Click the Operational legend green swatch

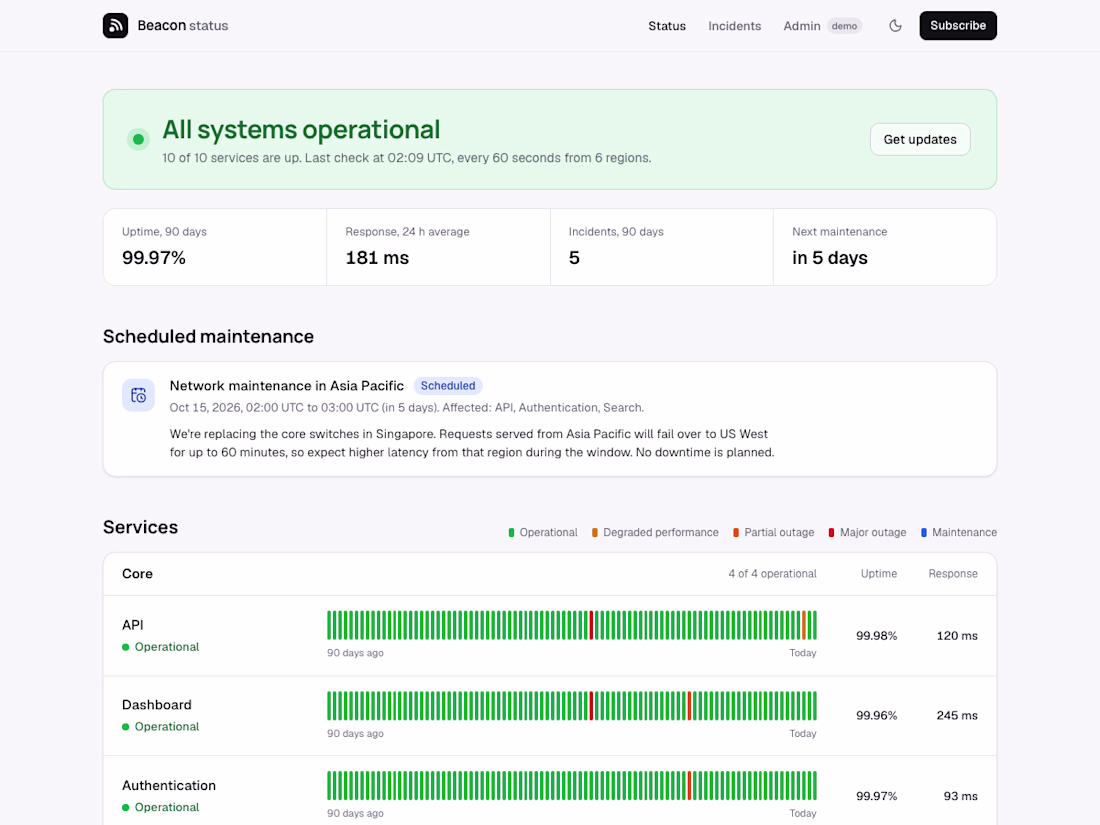click(x=511, y=532)
